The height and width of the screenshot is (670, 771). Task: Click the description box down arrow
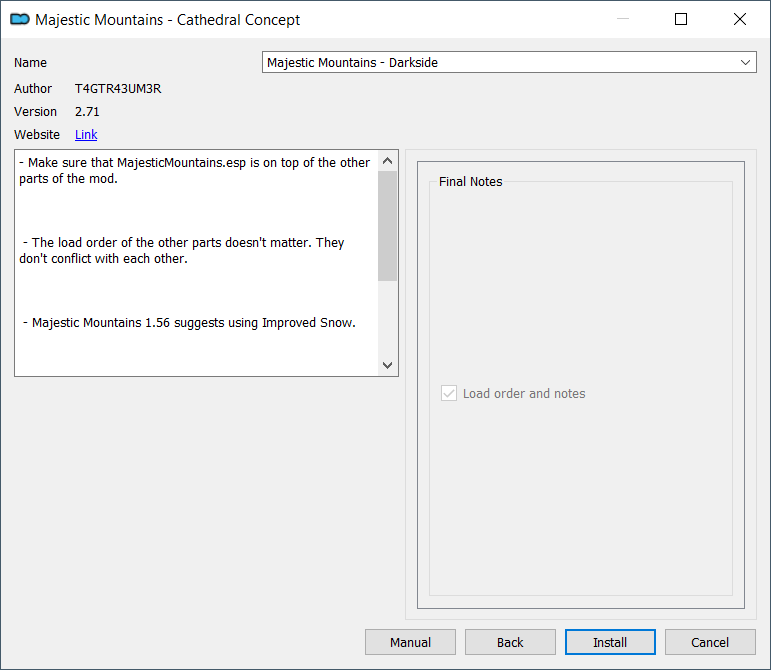point(387,365)
